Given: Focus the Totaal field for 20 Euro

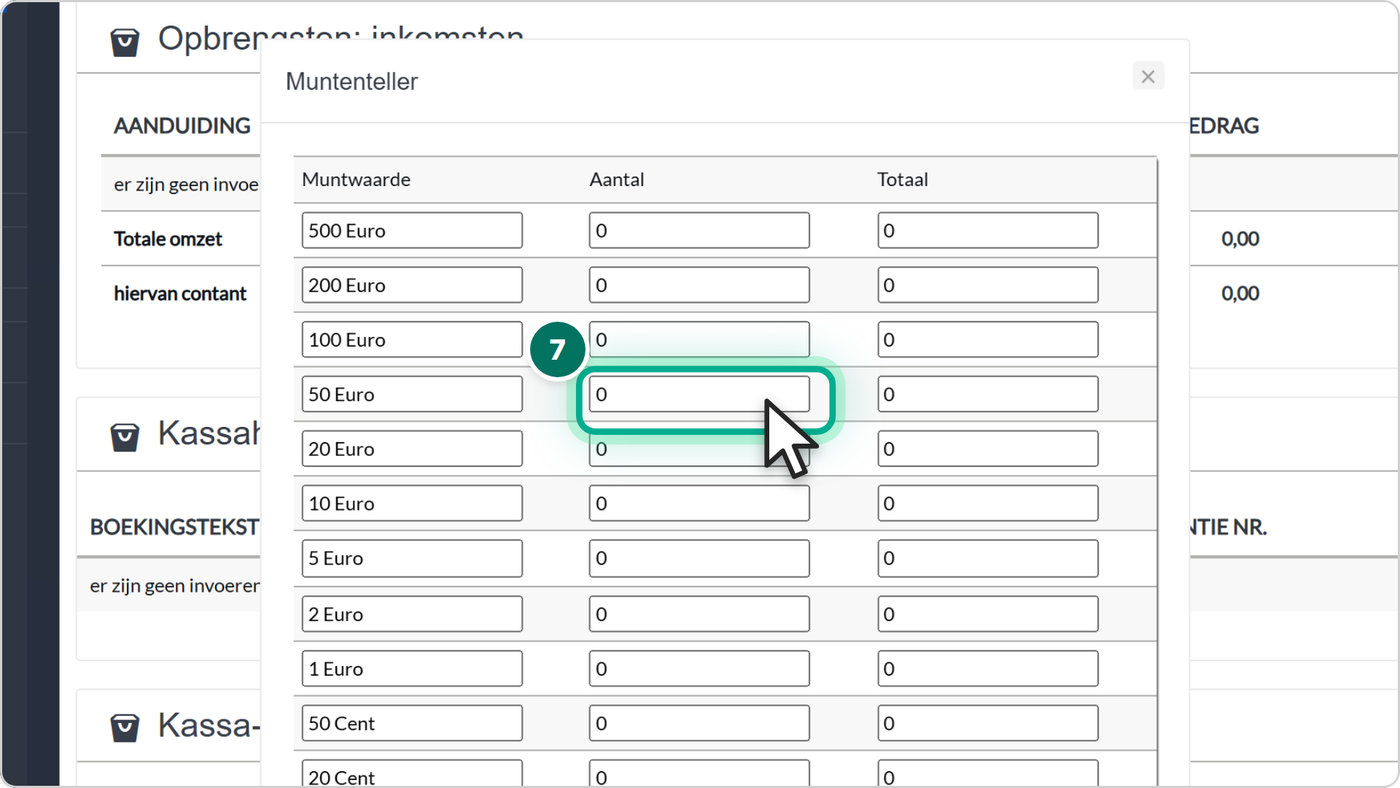Looking at the screenshot, I should click(x=988, y=449).
